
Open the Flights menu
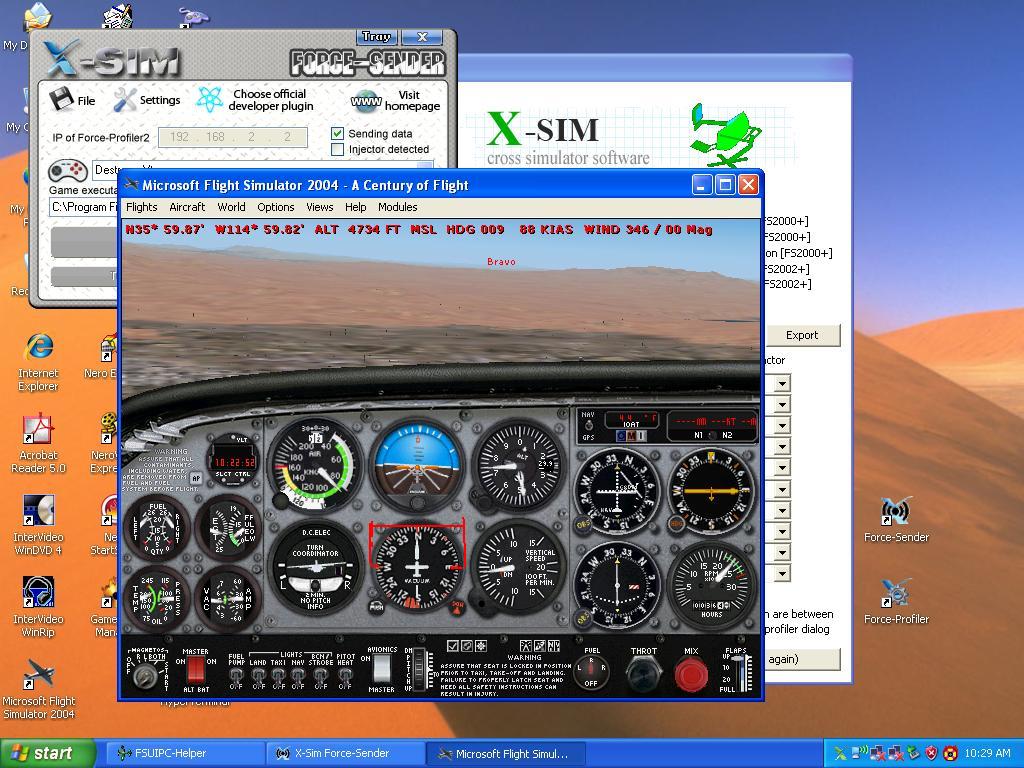coord(142,207)
